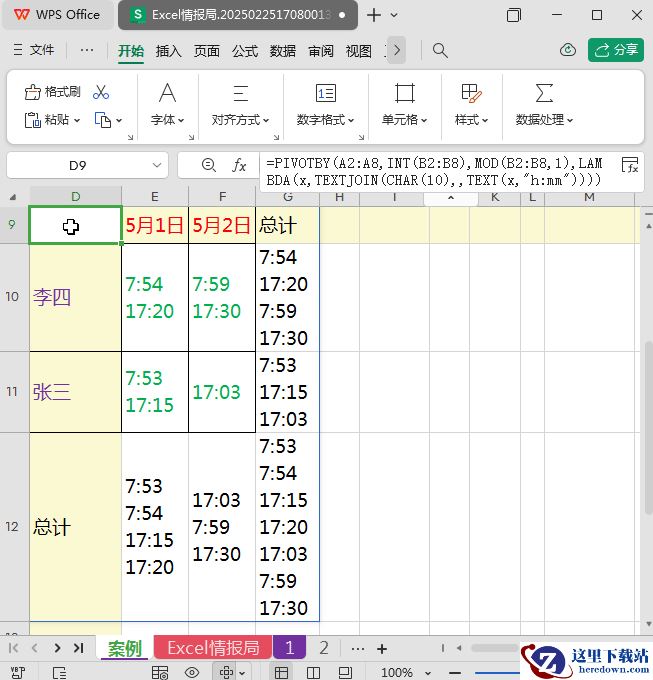Screen dimensions: 653x680
Task: Show more sheets via the sheet bar ellipsis
Action: click(x=358, y=649)
